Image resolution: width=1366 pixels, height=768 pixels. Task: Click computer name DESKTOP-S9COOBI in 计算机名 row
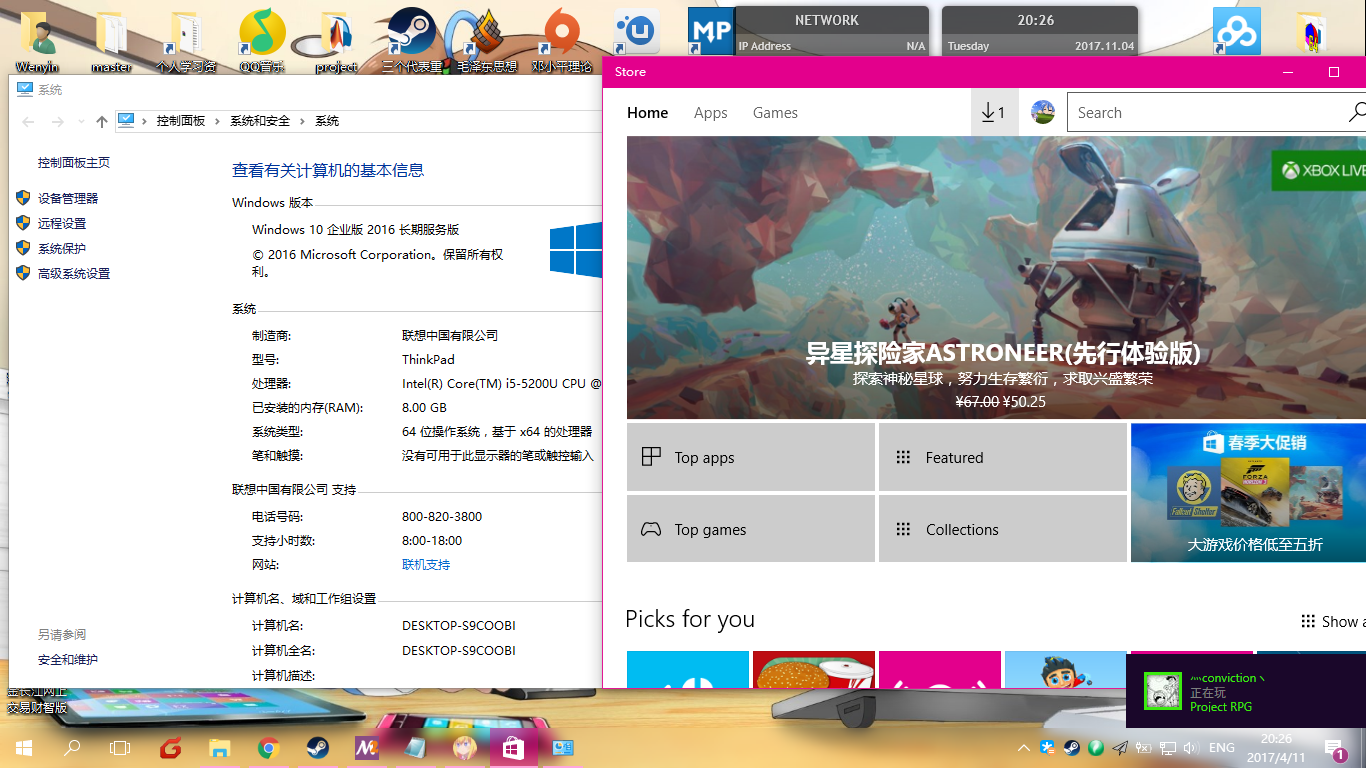459,626
